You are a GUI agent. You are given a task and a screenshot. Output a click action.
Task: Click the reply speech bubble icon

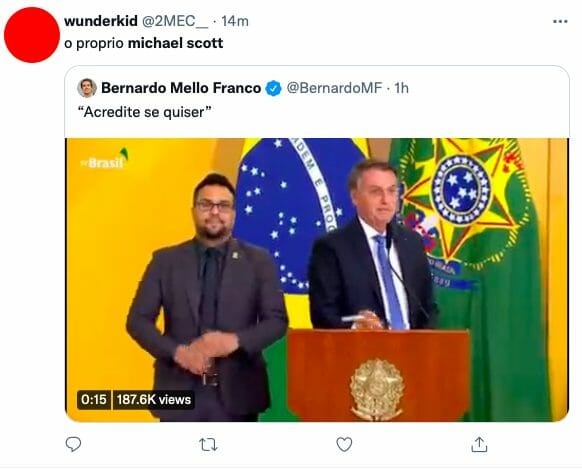point(73,444)
